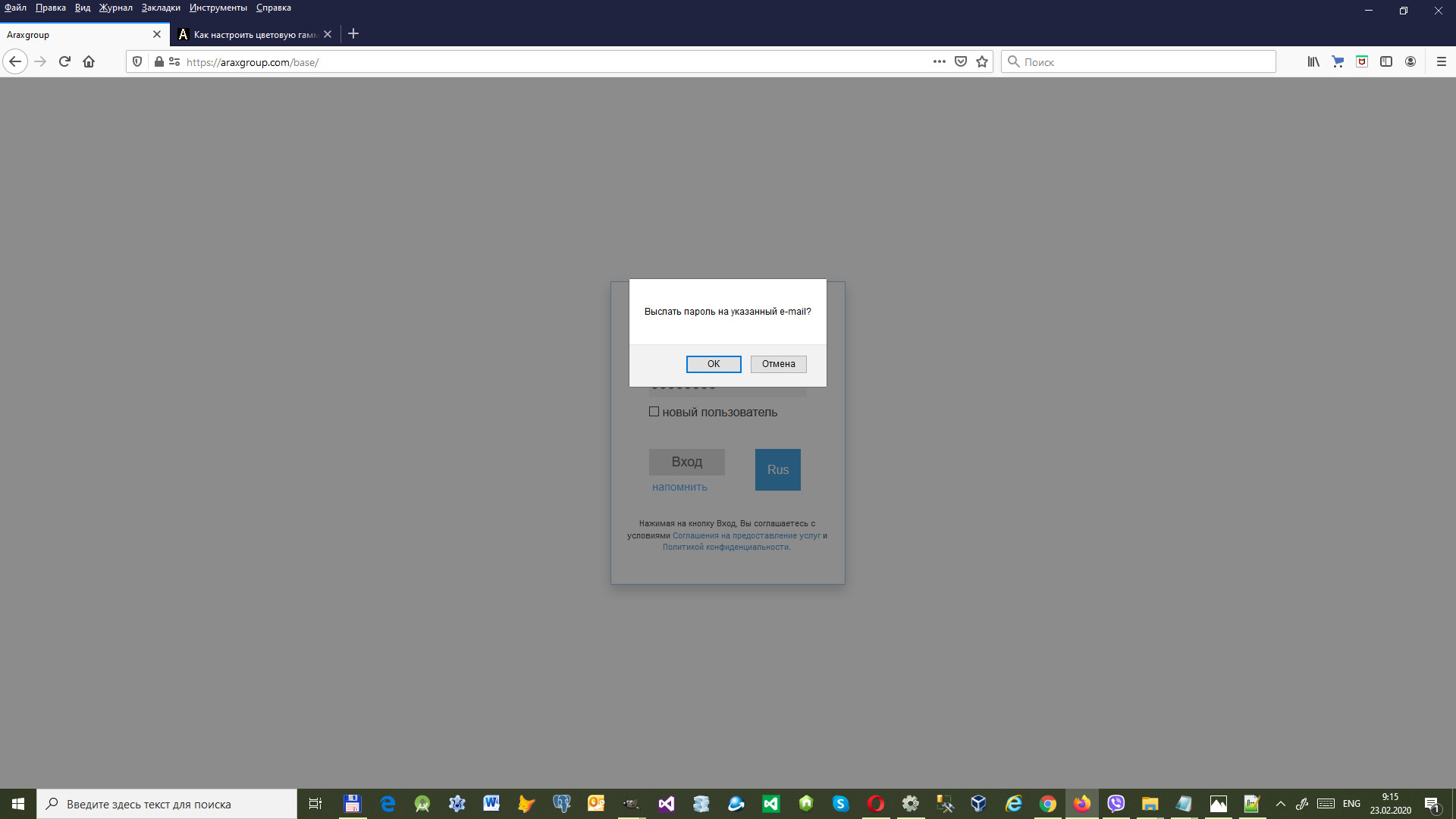Screen dimensions: 1456x819
Task: Confirm dialog with OK button
Action: [x=714, y=364]
